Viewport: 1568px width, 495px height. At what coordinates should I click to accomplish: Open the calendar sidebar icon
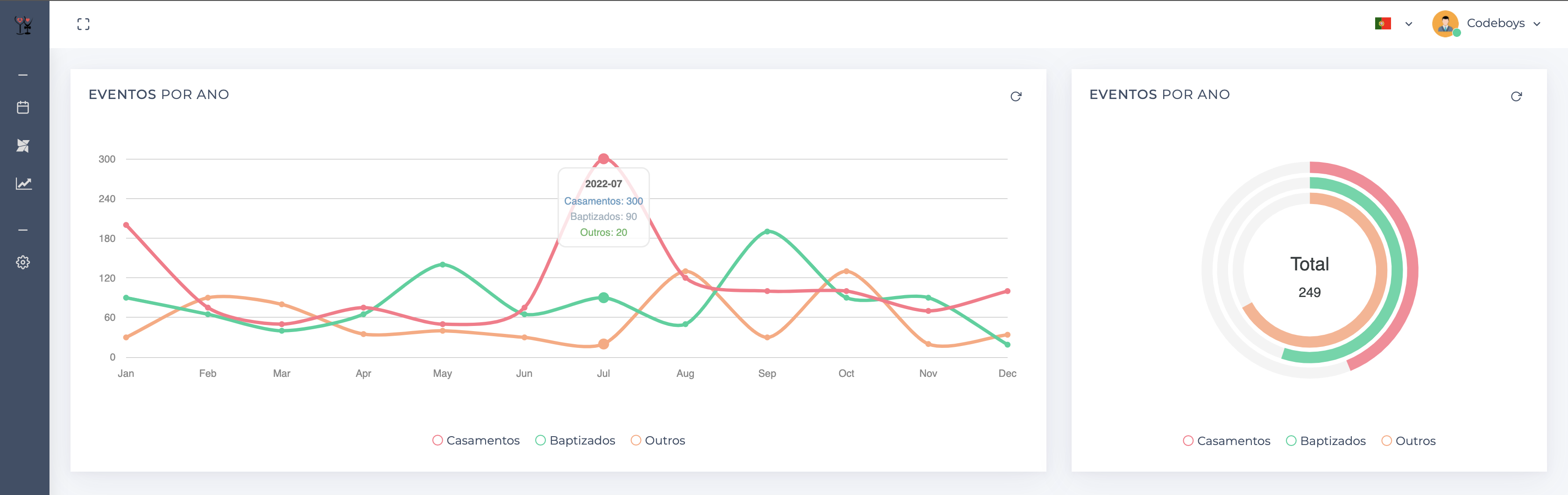23,108
